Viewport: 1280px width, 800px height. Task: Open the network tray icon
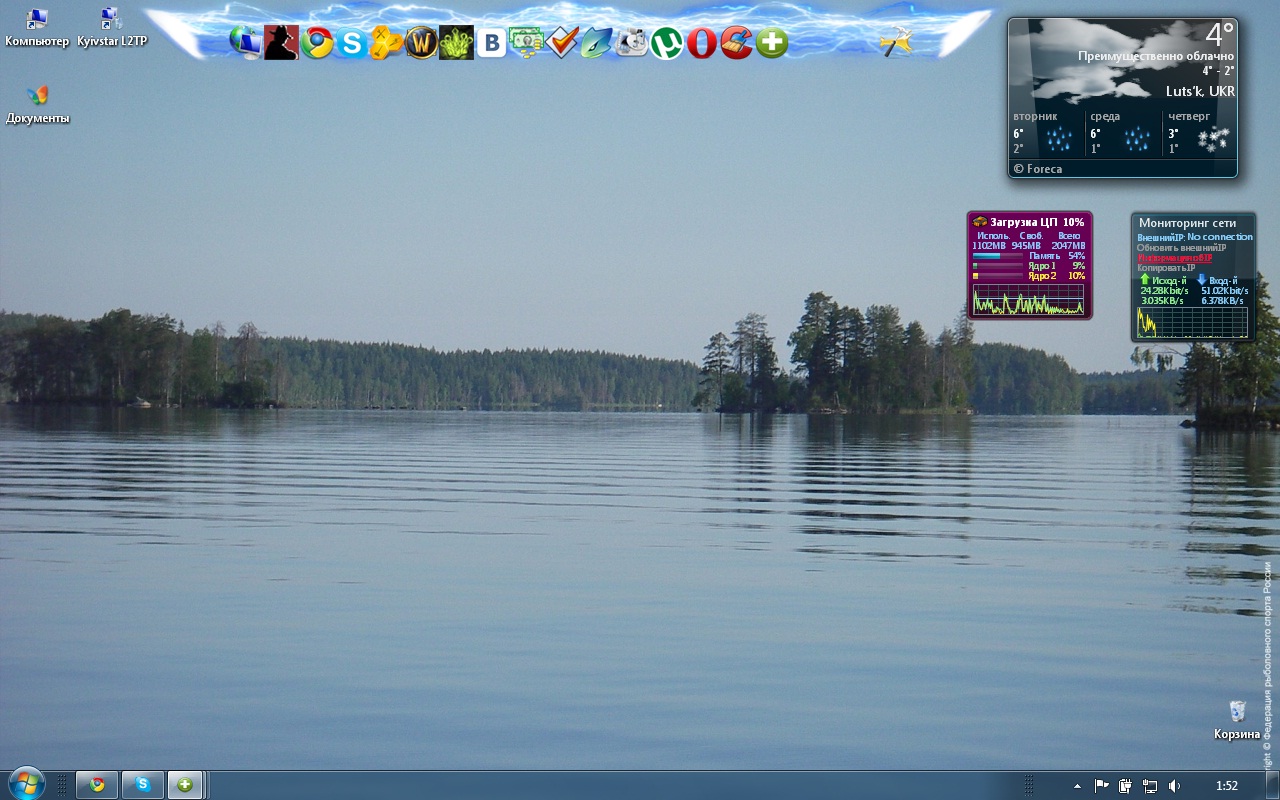click(1150, 786)
